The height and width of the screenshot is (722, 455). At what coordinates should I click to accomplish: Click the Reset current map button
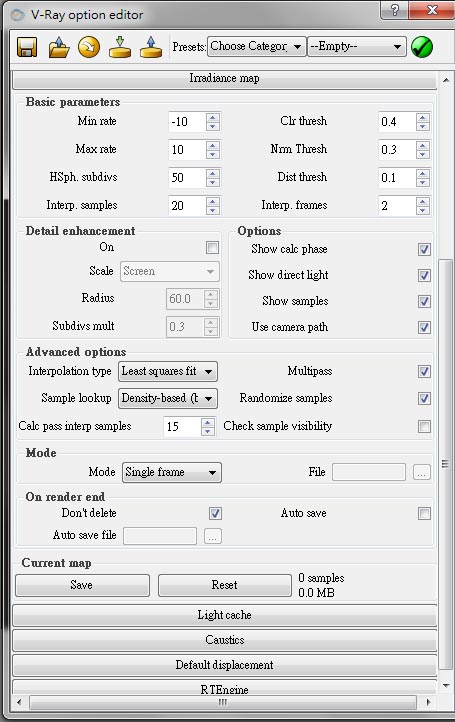click(224, 585)
